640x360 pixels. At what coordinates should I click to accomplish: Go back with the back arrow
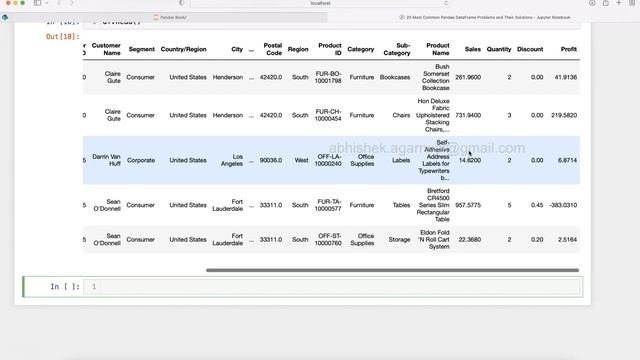(59, 3)
